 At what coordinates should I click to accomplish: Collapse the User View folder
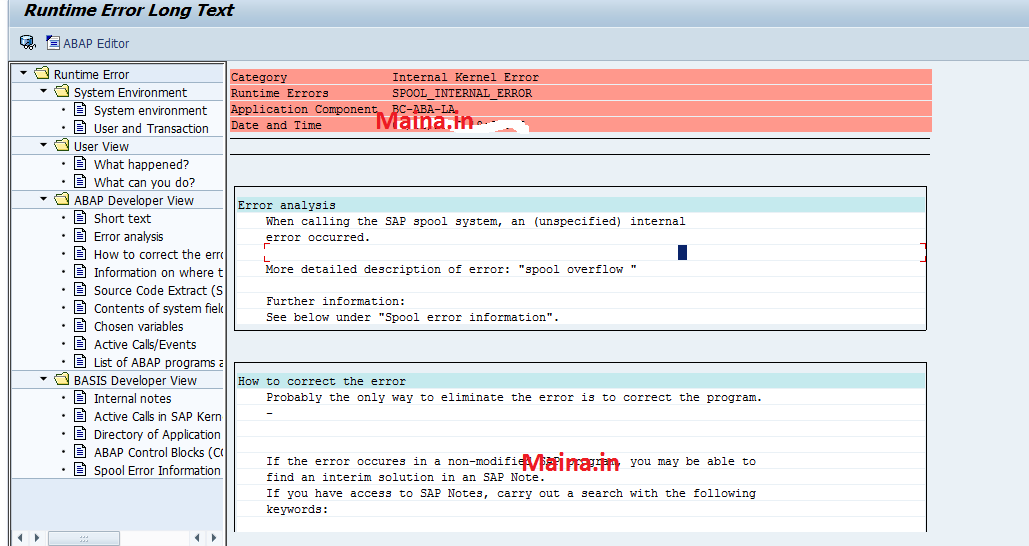43,145
